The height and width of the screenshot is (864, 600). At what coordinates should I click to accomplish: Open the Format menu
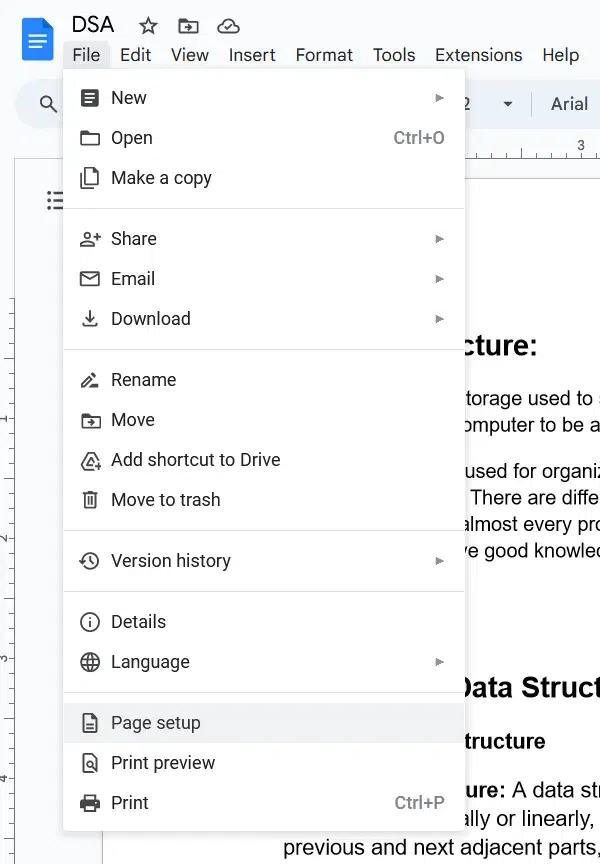click(x=324, y=55)
